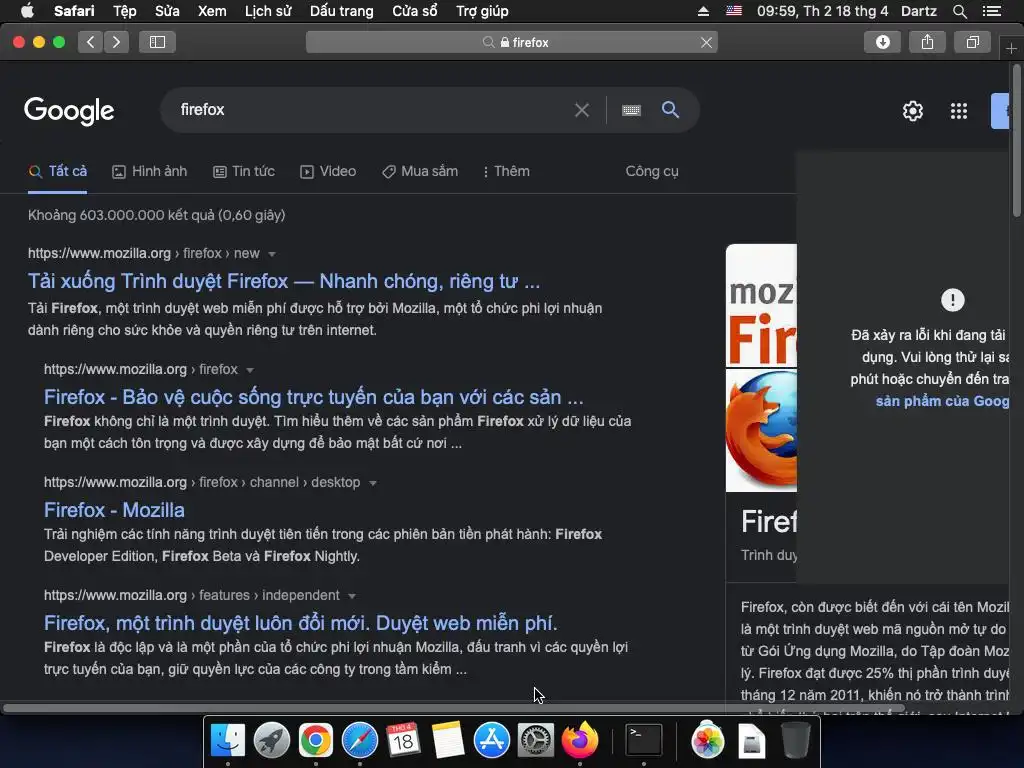The width and height of the screenshot is (1024, 768).
Task: Expand the dropdown arrow after mozilla.org › firefox
Action: click(249, 370)
